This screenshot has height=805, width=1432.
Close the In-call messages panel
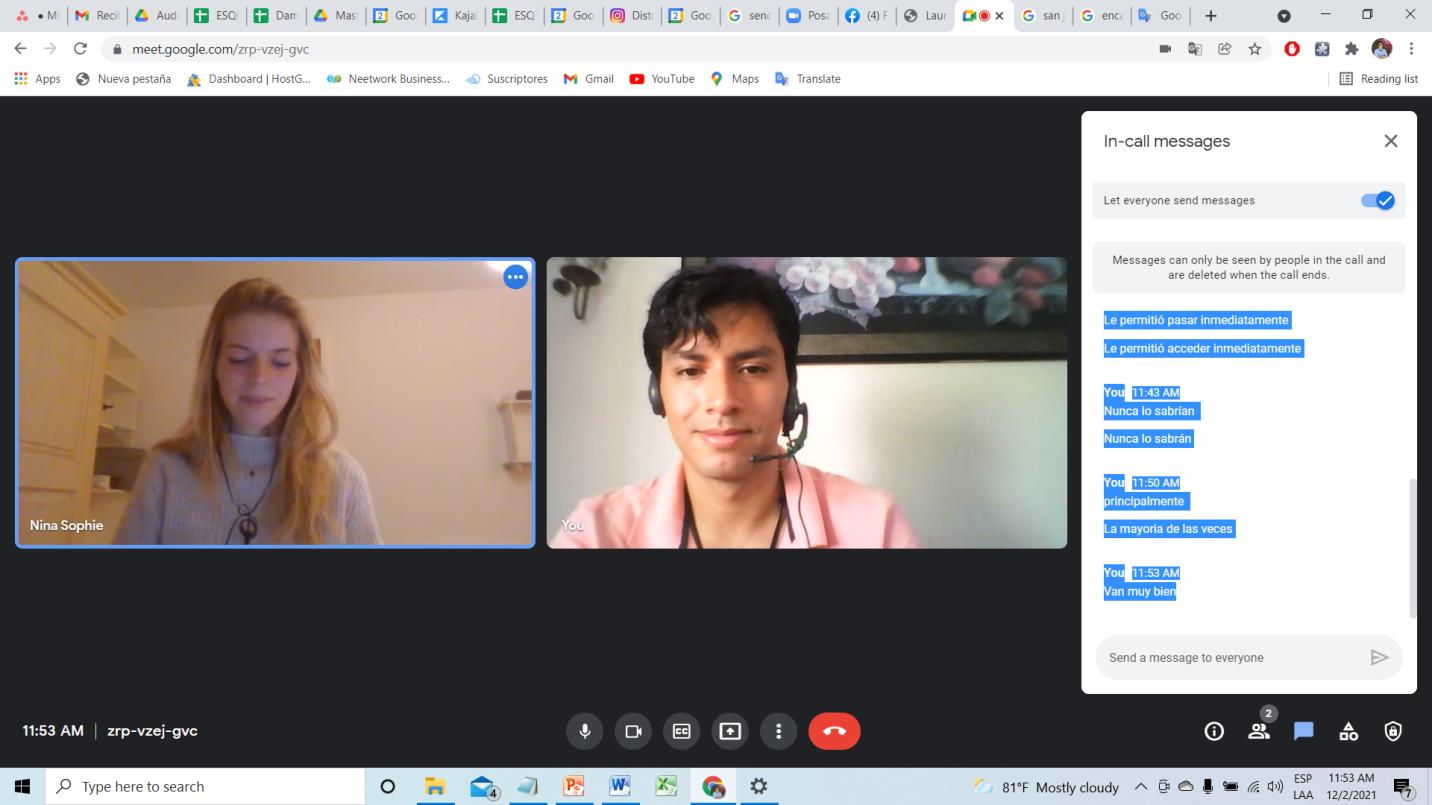[1390, 141]
